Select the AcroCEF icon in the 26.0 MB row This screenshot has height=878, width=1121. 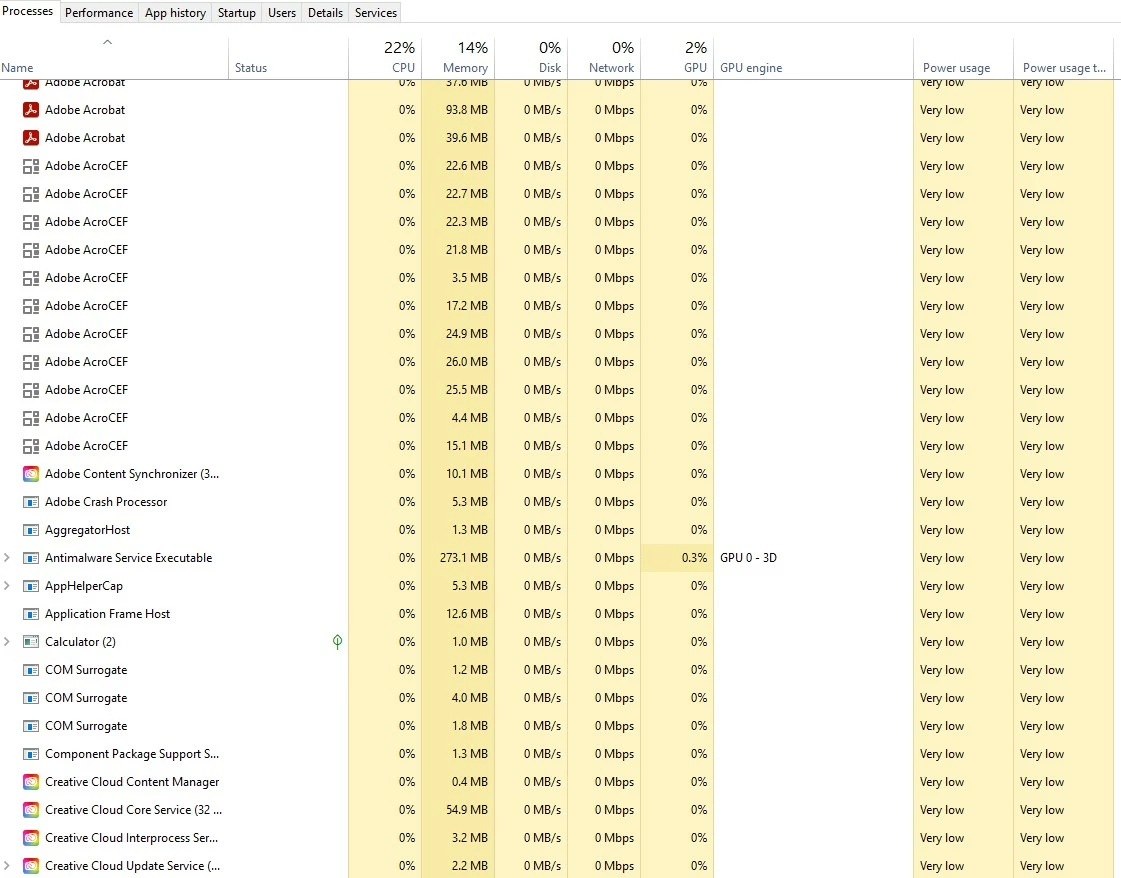(31, 362)
